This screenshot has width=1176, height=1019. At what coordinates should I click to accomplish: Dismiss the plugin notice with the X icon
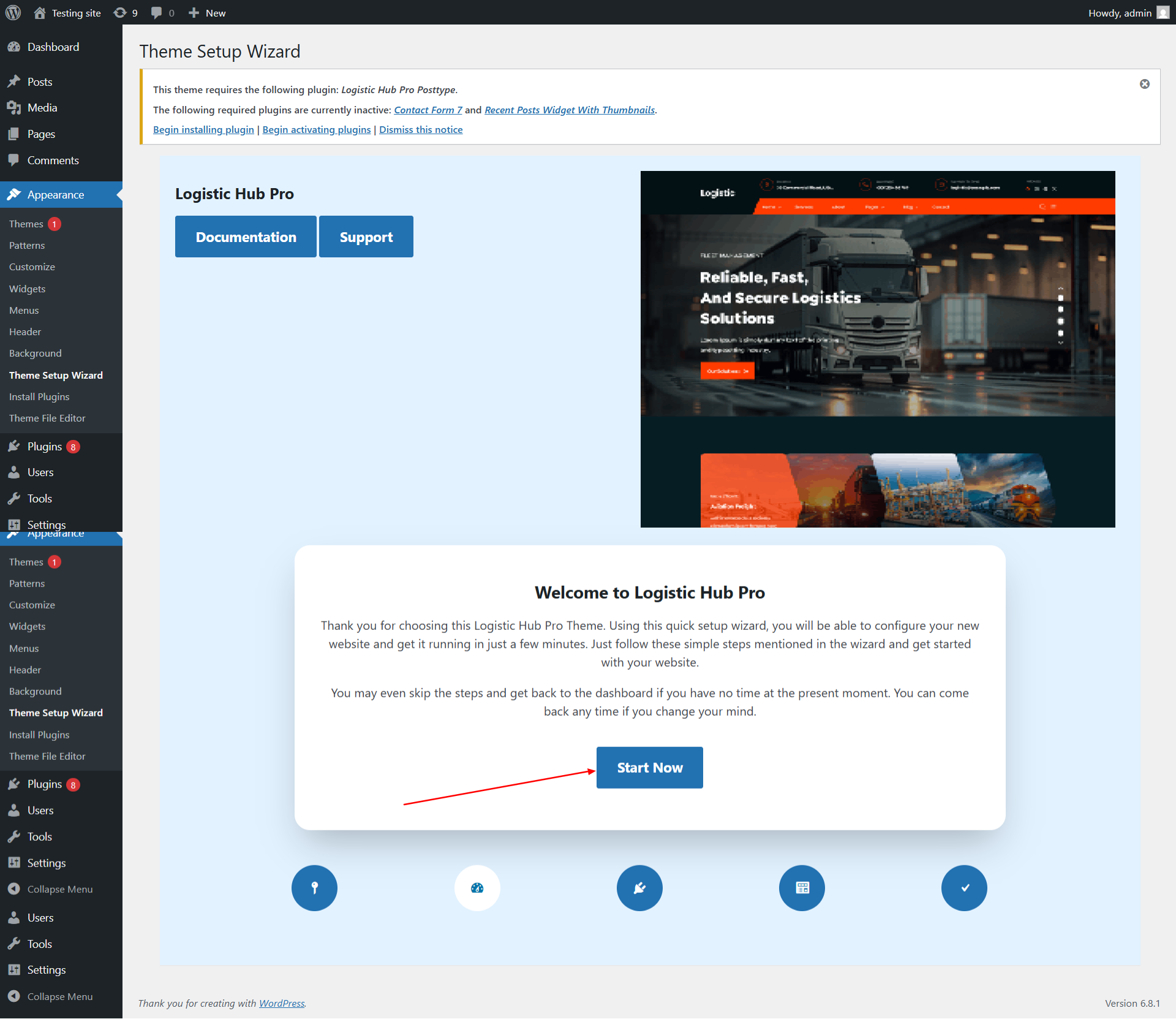(1144, 84)
